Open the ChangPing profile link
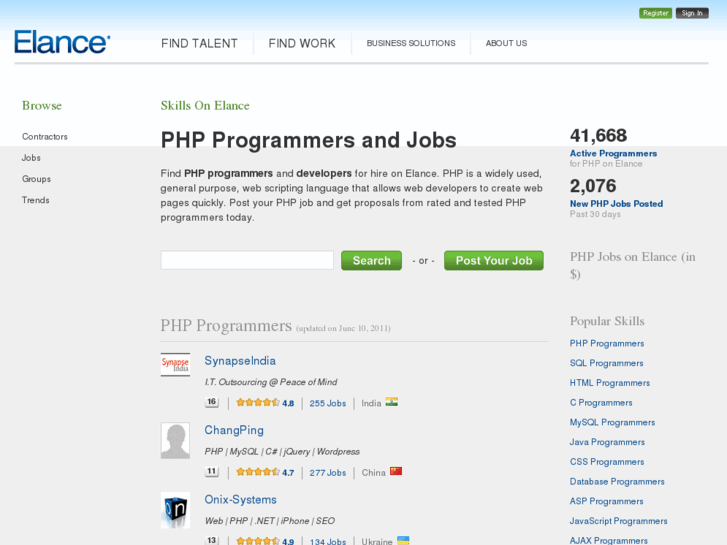The height and width of the screenshot is (545, 727). (x=234, y=430)
